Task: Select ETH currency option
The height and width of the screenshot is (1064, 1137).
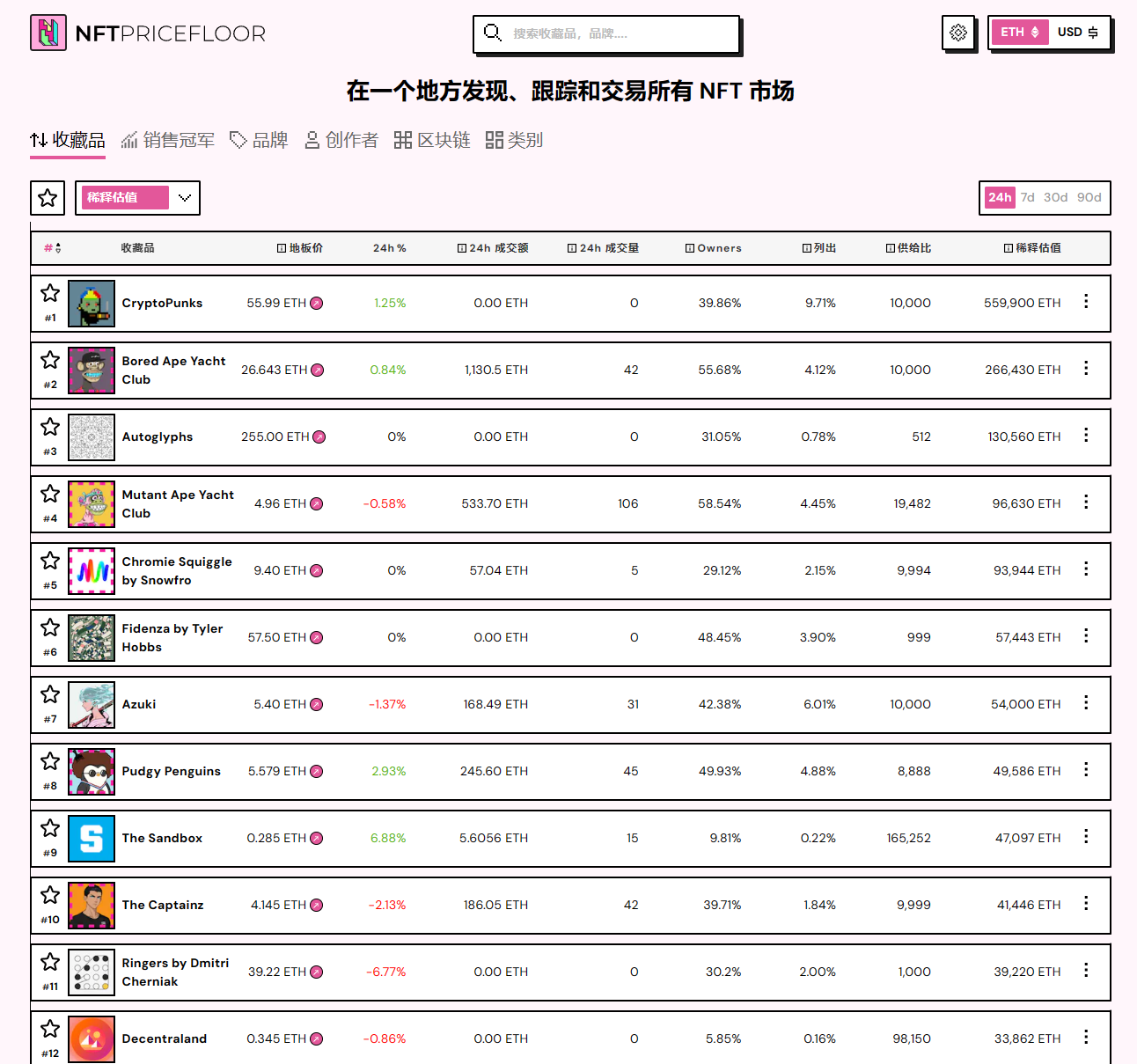Action: click(1020, 33)
